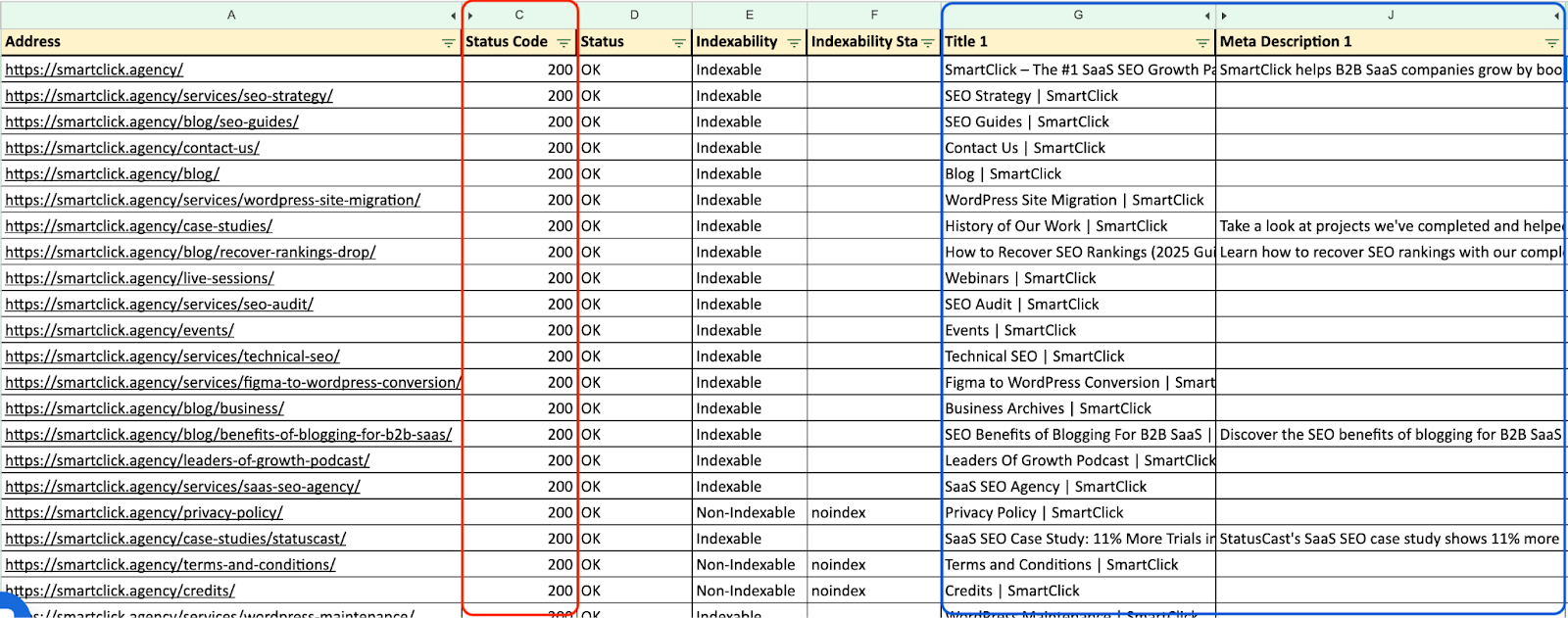This screenshot has width=1568, height=618.
Task: Open the smartclick.agency homepage link
Action: [94, 70]
